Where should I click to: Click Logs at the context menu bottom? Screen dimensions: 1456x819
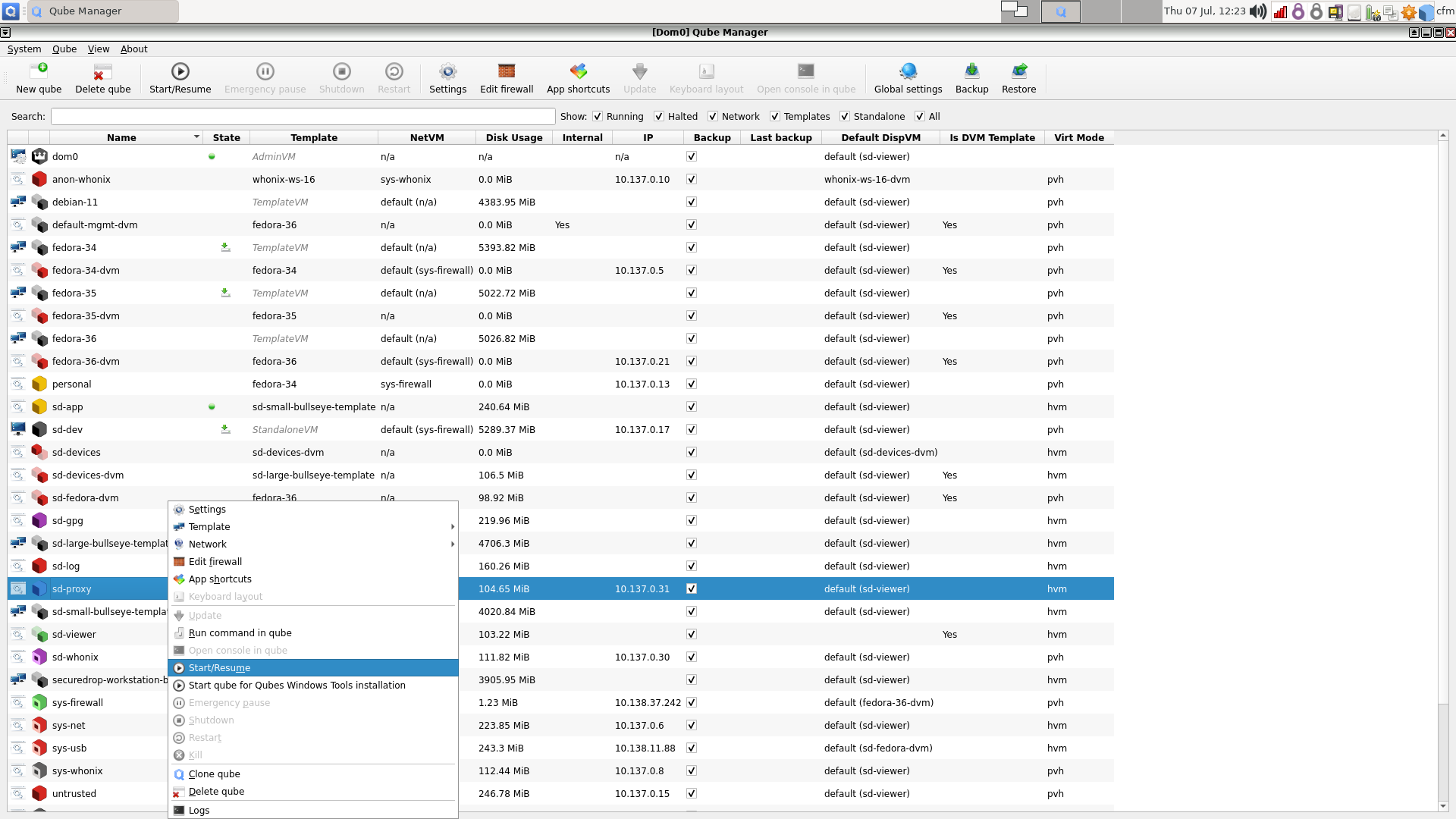199,811
